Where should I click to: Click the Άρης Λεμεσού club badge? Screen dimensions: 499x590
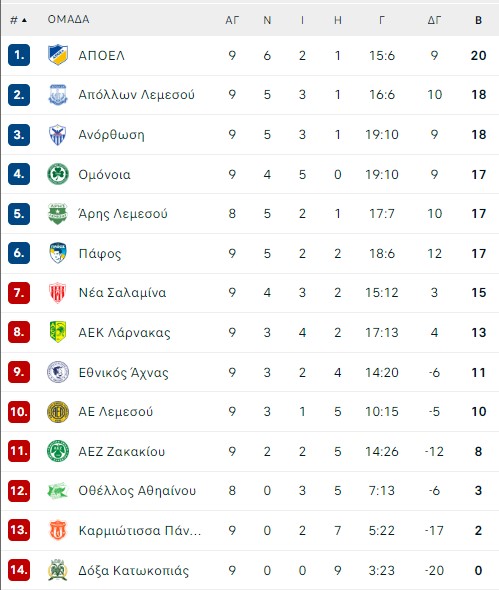[58, 214]
